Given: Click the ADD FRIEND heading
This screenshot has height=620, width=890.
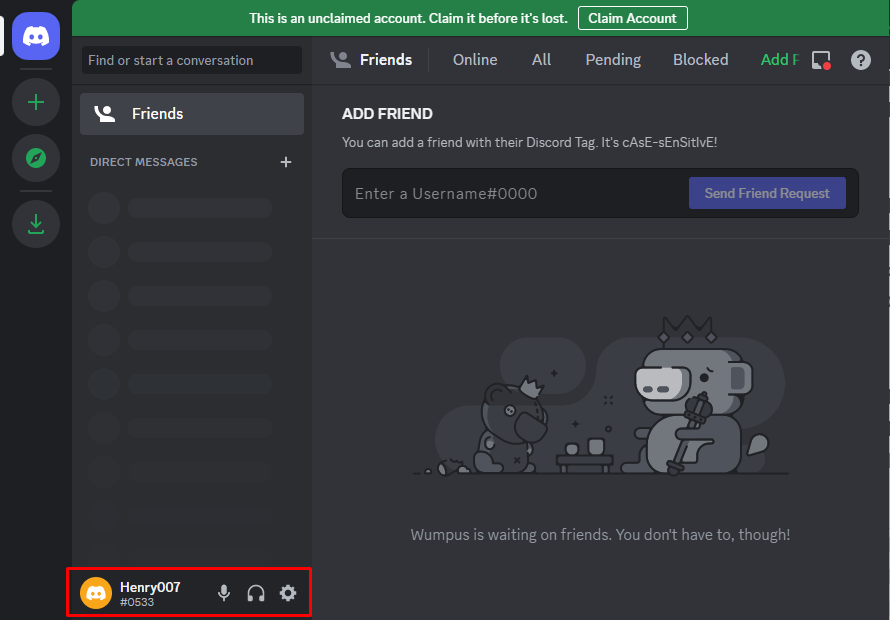Looking at the screenshot, I should point(387,114).
